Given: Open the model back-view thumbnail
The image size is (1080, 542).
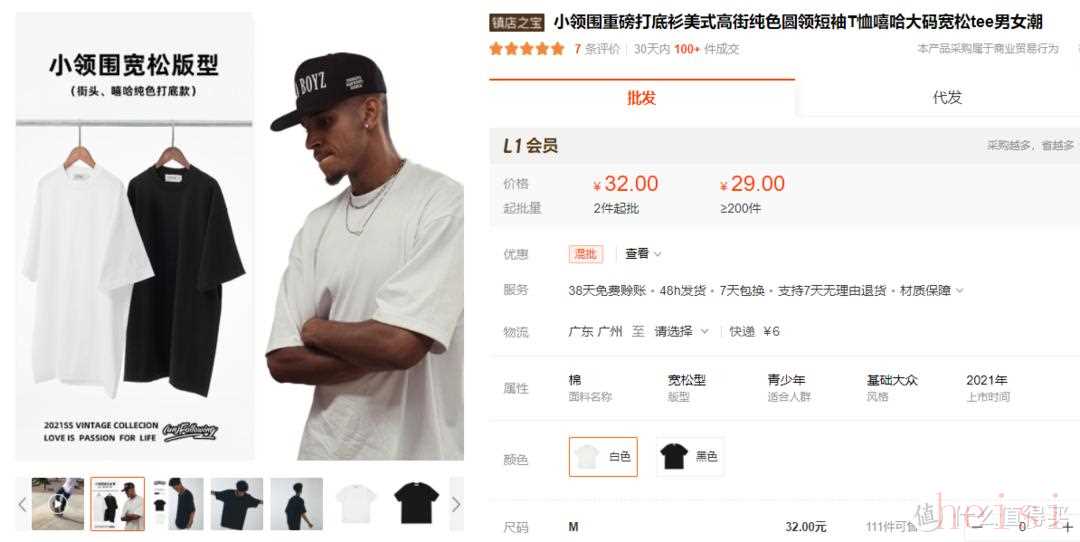Looking at the screenshot, I should coord(296,503).
